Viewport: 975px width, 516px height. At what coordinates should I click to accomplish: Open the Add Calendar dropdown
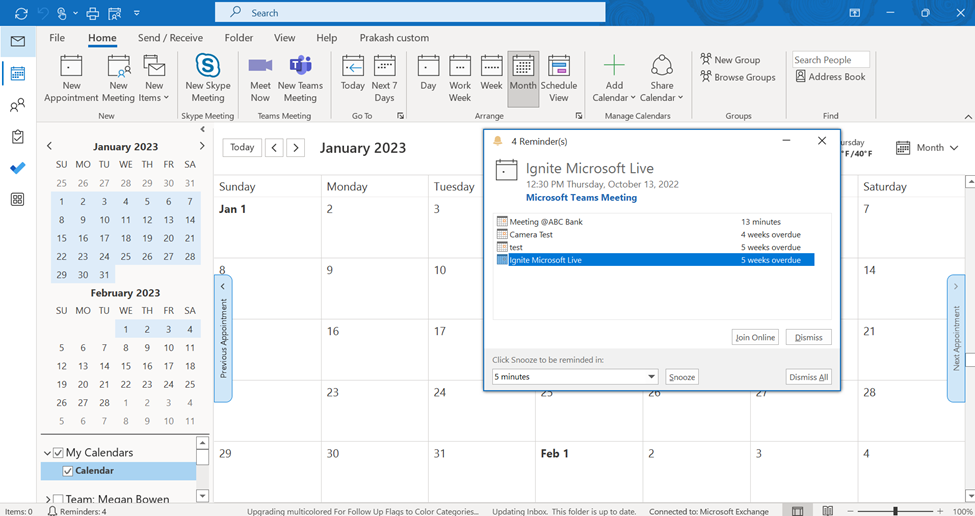pyautogui.click(x=614, y=78)
